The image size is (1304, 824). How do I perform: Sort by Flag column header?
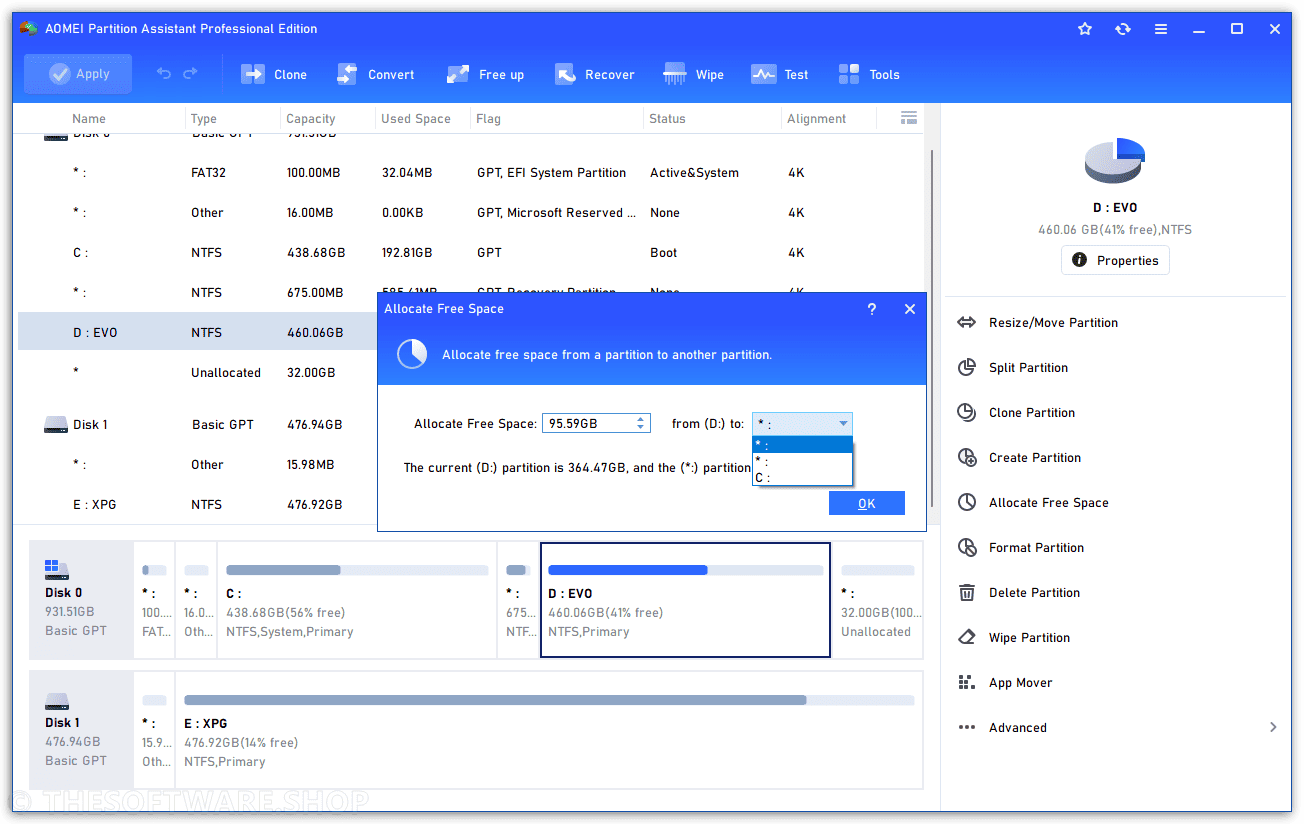tap(488, 118)
